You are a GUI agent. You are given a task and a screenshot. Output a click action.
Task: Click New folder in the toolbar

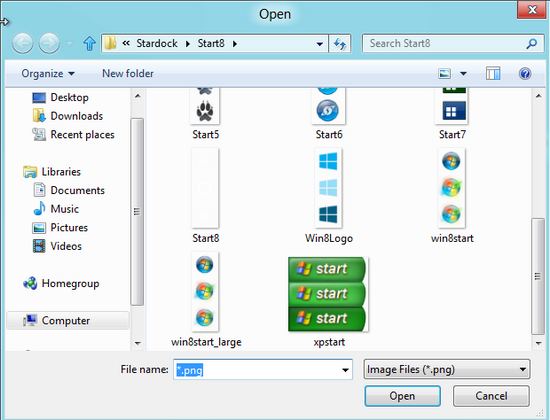click(x=128, y=73)
